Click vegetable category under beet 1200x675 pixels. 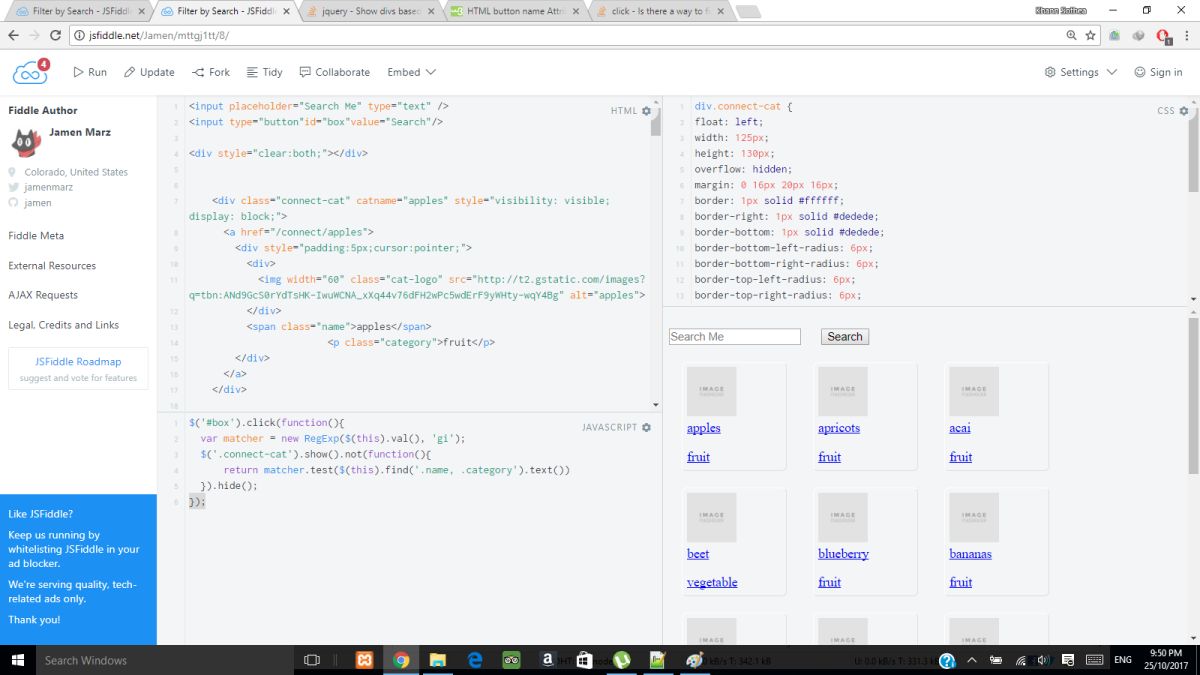712,583
